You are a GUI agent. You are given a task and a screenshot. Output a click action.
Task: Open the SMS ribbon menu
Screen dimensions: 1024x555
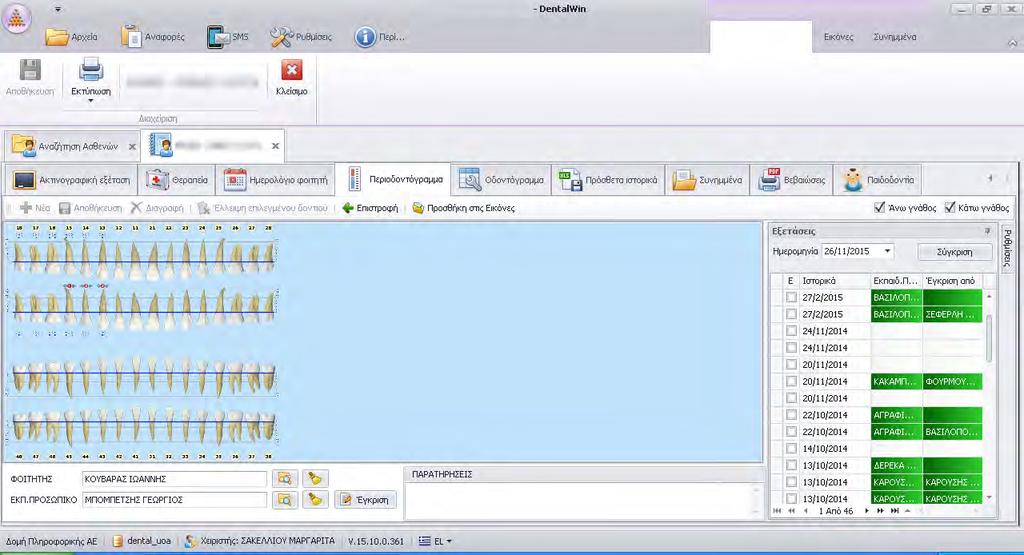(x=228, y=37)
